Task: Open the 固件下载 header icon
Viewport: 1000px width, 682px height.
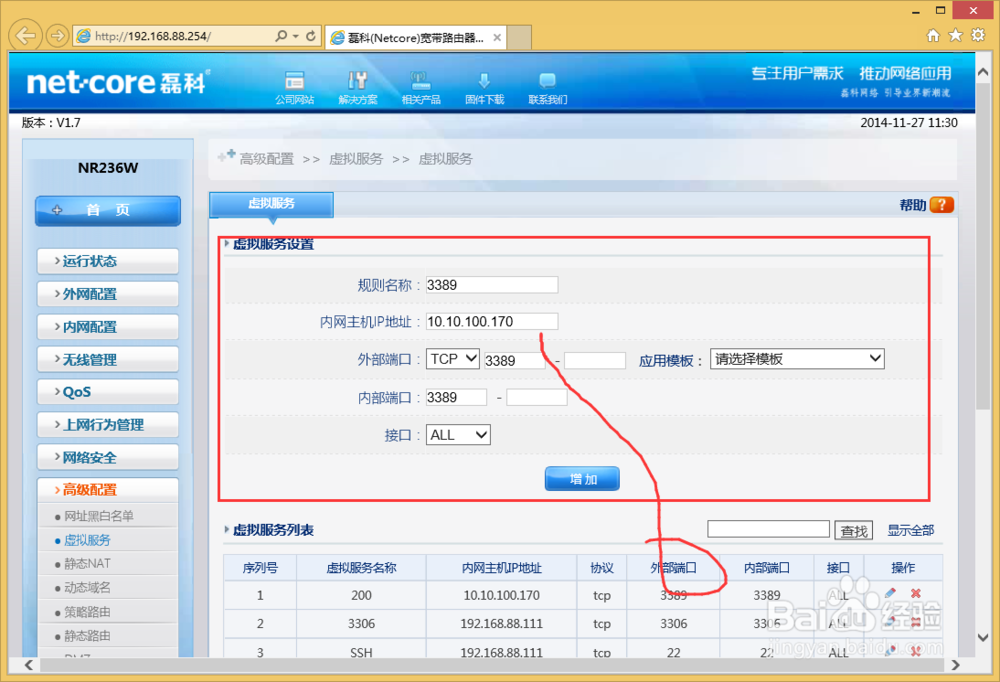Action: coord(484,87)
